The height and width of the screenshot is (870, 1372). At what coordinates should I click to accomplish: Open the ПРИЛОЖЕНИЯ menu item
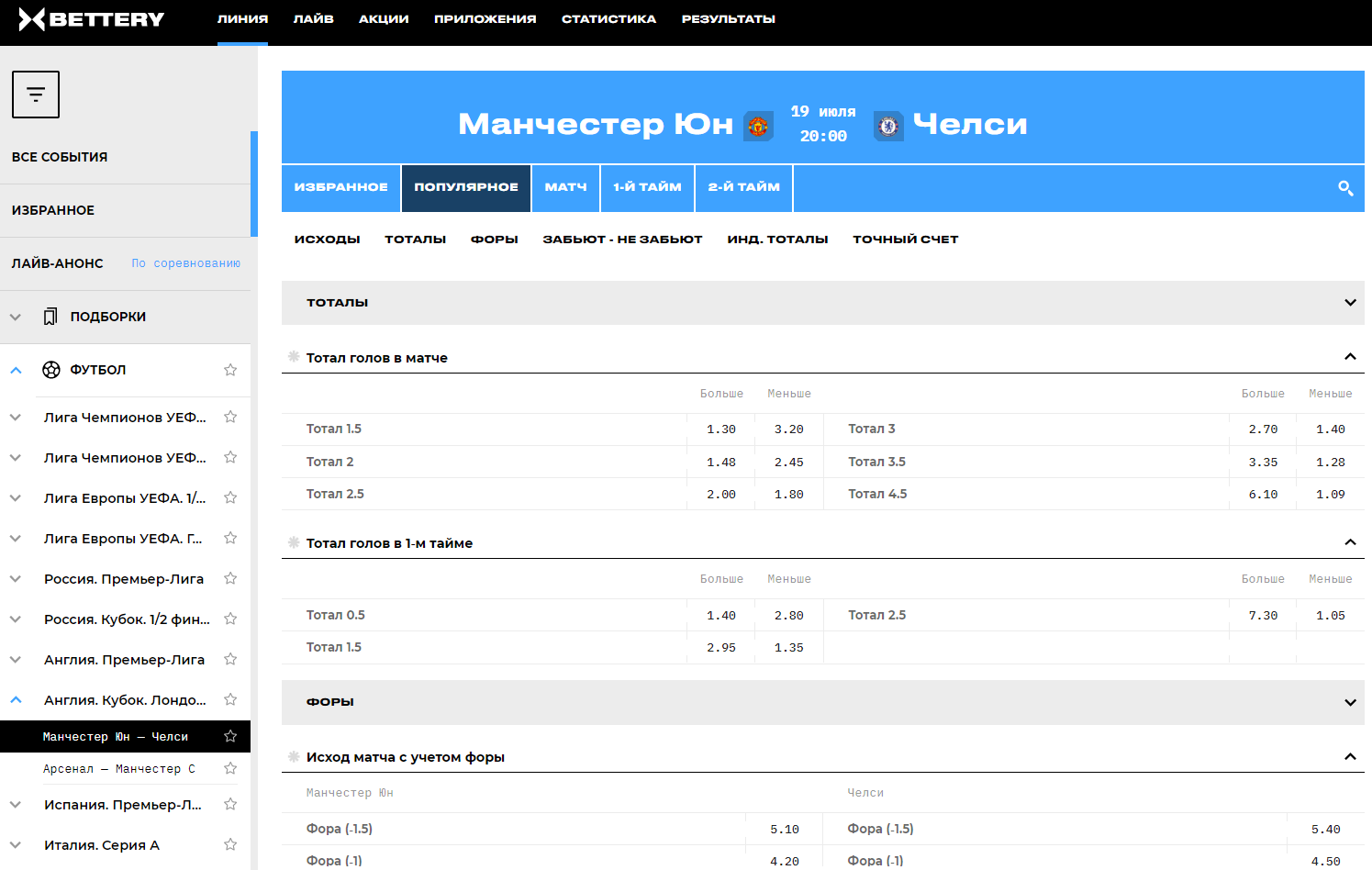485,18
